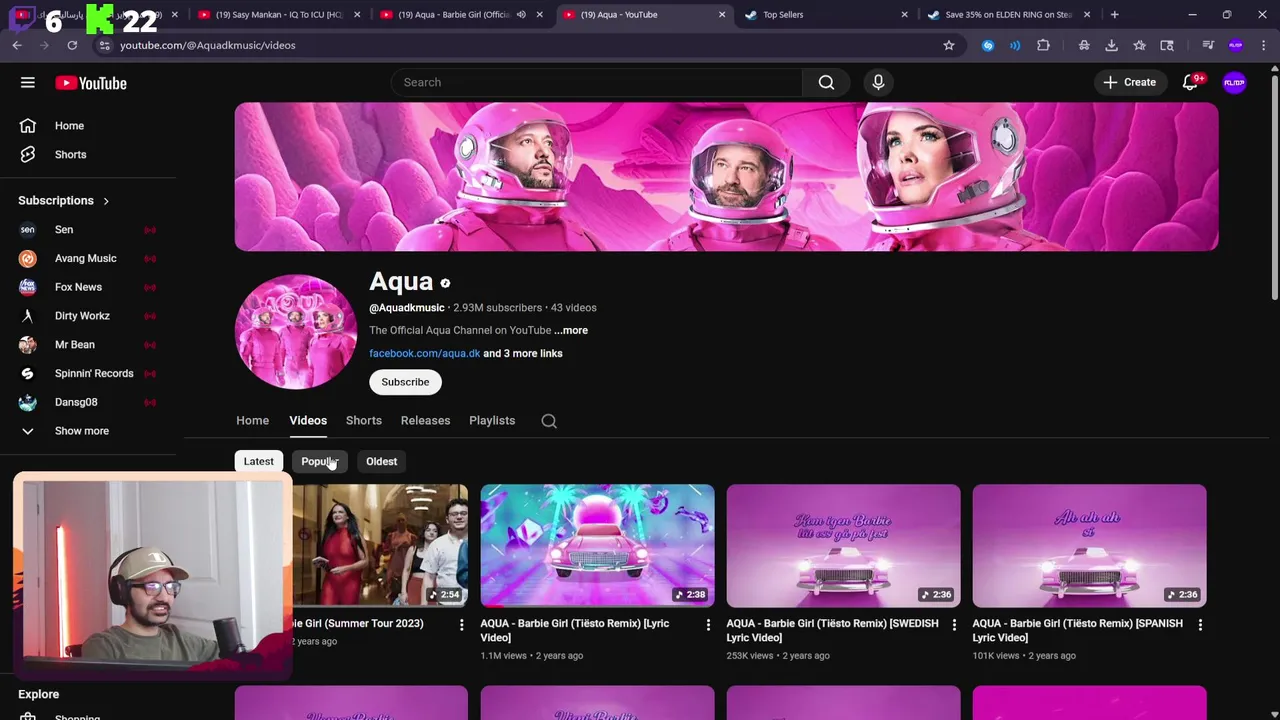Open the browser downloads icon

coord(1111,45)
